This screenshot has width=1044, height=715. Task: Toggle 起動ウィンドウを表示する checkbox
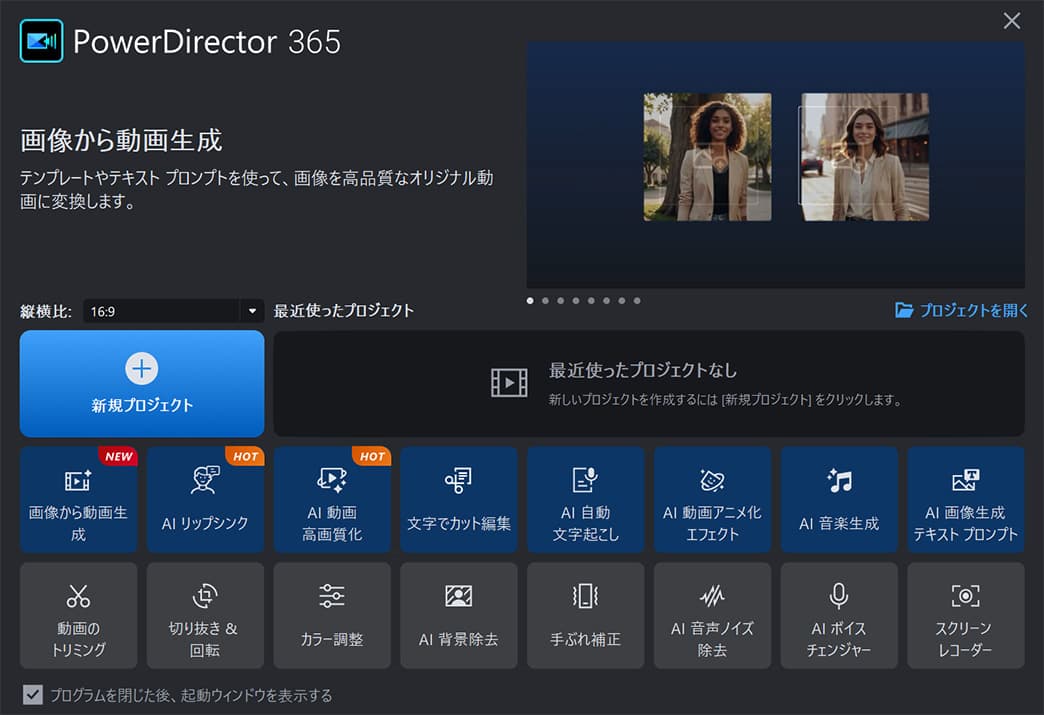pos(33,695)
